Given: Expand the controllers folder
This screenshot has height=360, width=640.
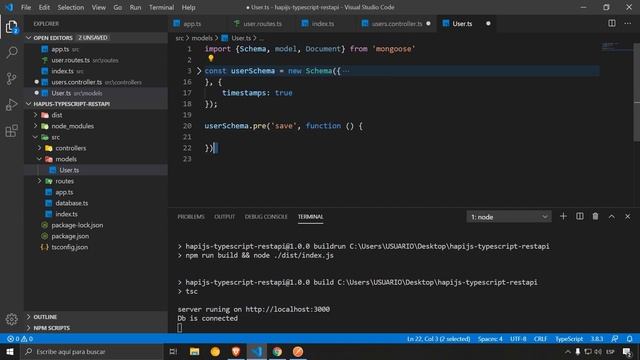Looking at the screenshot, I should (40, 148).
